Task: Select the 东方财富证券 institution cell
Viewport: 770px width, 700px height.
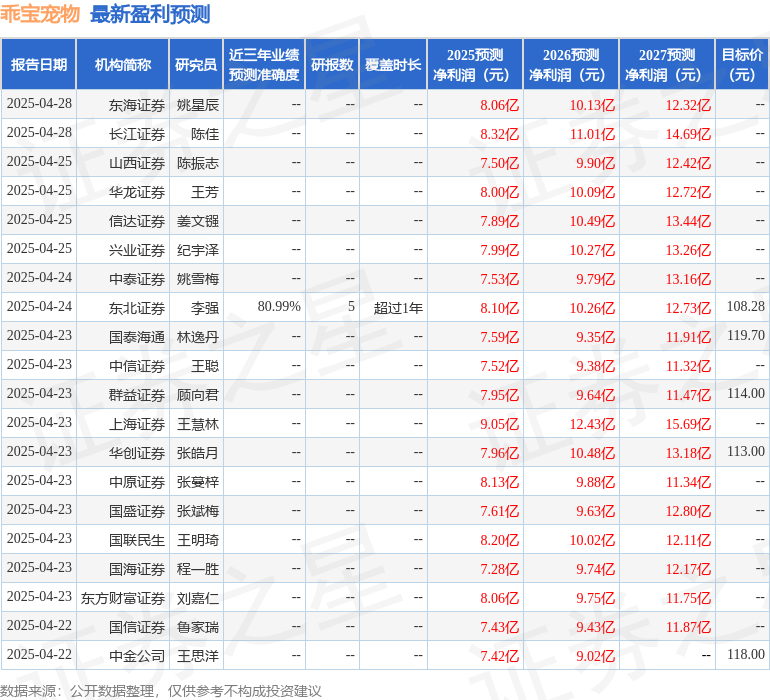Action: click(123, 598)
